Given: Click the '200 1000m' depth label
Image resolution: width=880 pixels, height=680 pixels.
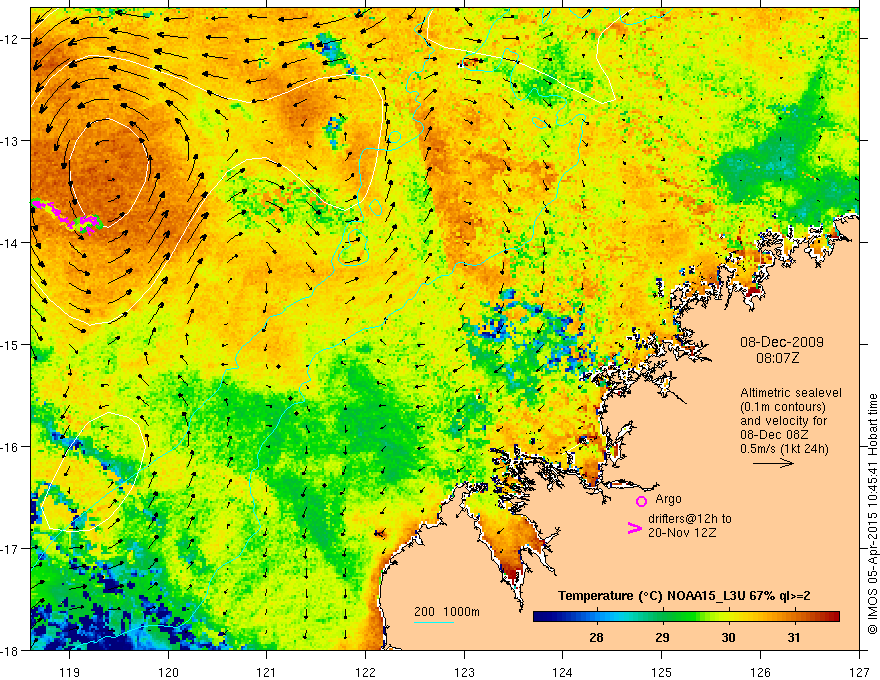Looking at the screenshot, I should (x=447, y=612).
